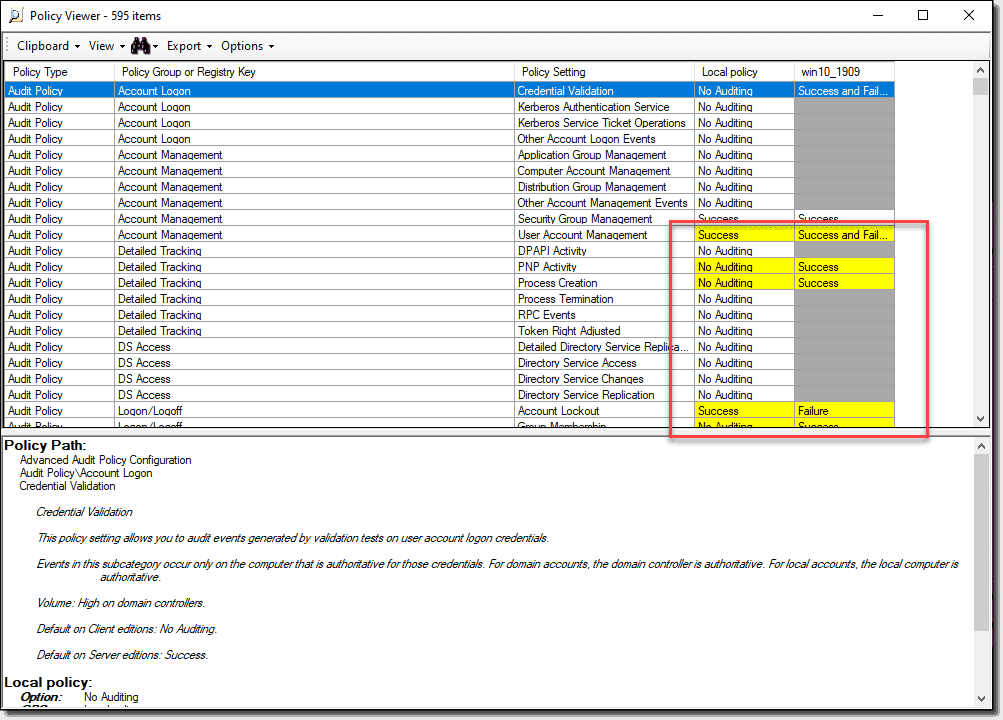Select the DPAPI Activity row

point(300,250)
